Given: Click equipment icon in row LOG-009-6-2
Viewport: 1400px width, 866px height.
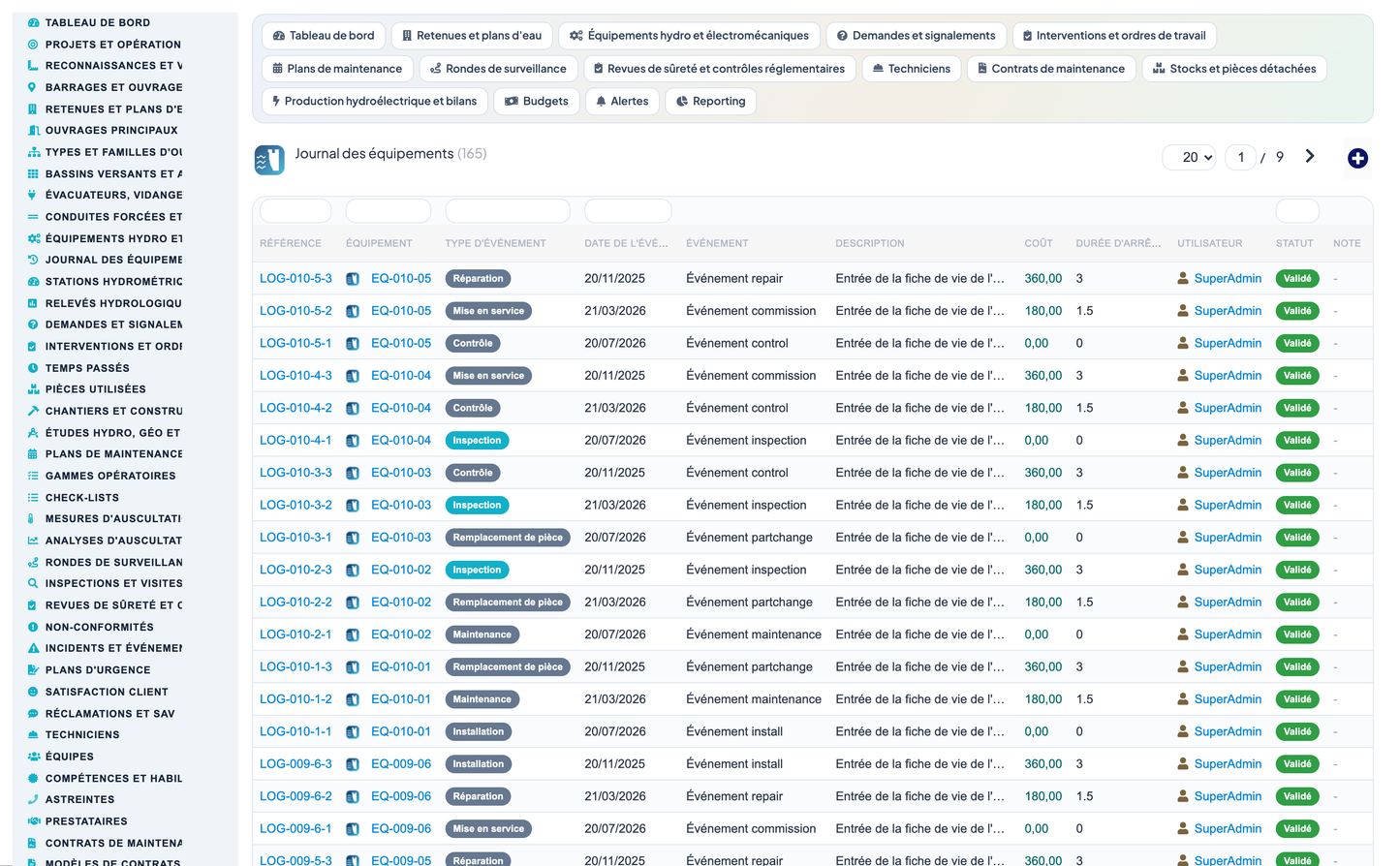Looking at the screenshot, I should pos(353,797).
